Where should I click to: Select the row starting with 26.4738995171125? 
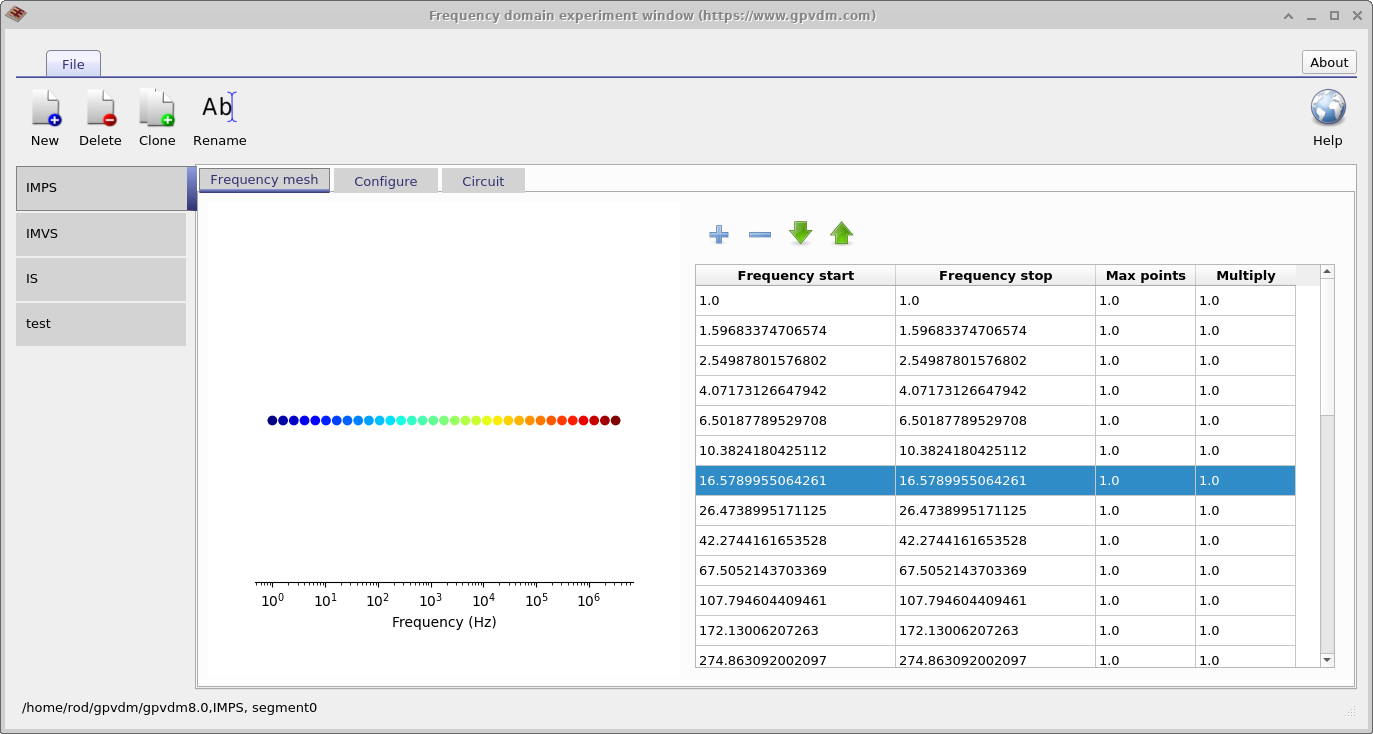click(795, 510)
